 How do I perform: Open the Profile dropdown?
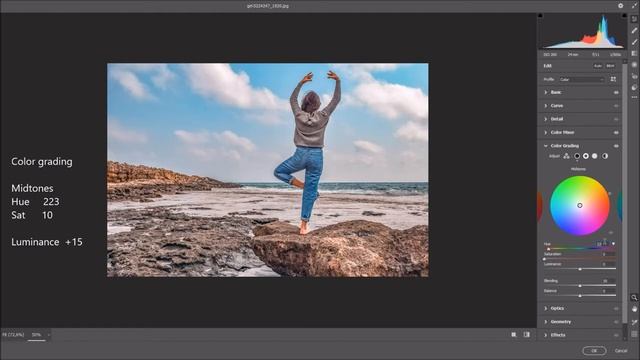coord(582,80)
